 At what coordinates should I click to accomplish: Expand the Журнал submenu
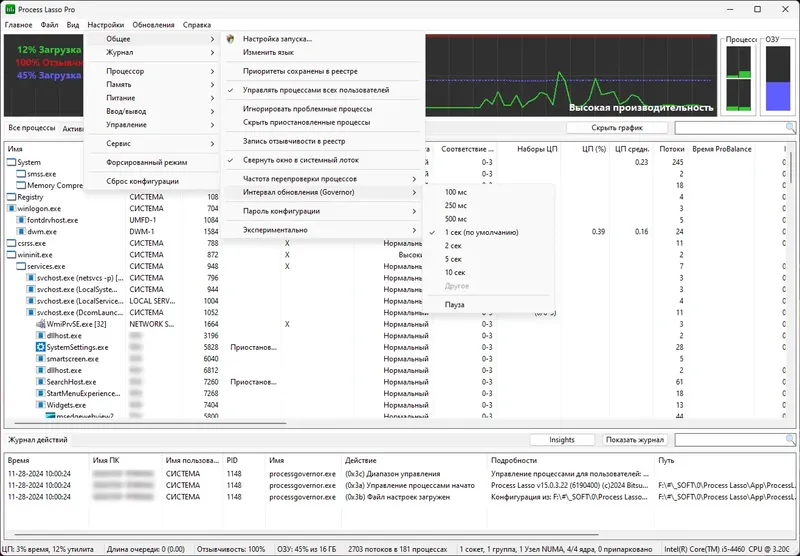tap(152, 52)
